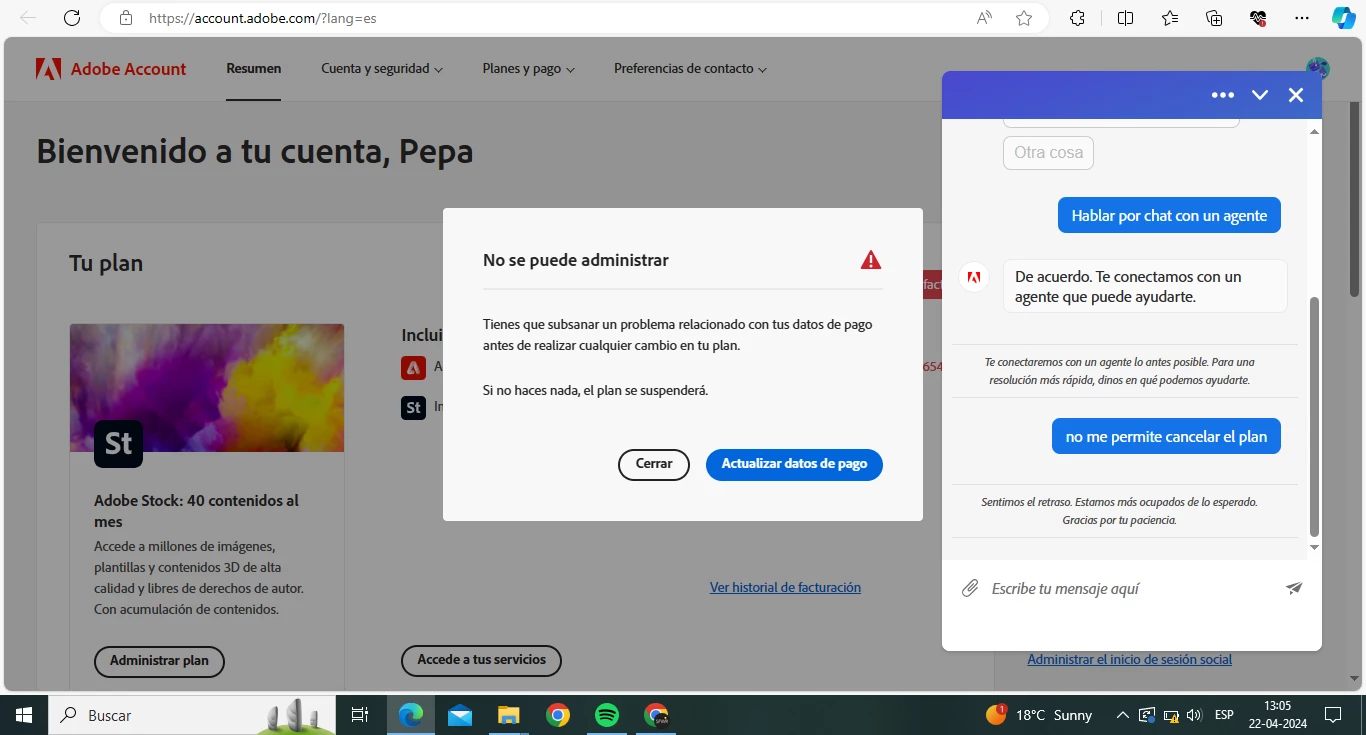Click the Adobe logo in the header
The height and width of the screenshot is (735, 1366).
click(48, 69)
